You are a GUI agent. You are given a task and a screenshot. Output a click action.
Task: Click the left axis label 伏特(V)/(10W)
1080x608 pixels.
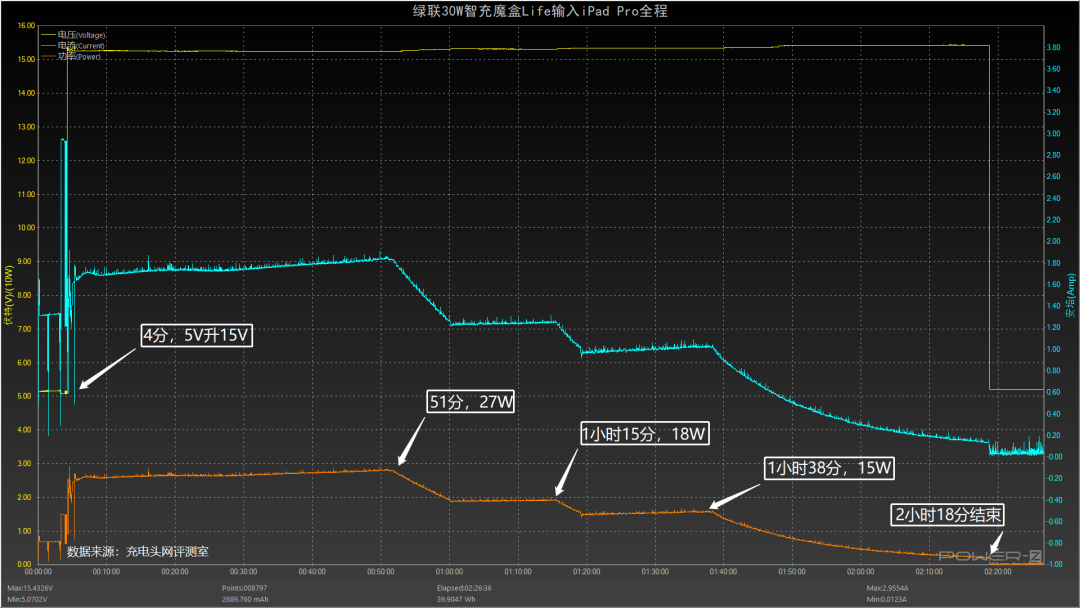9,295
